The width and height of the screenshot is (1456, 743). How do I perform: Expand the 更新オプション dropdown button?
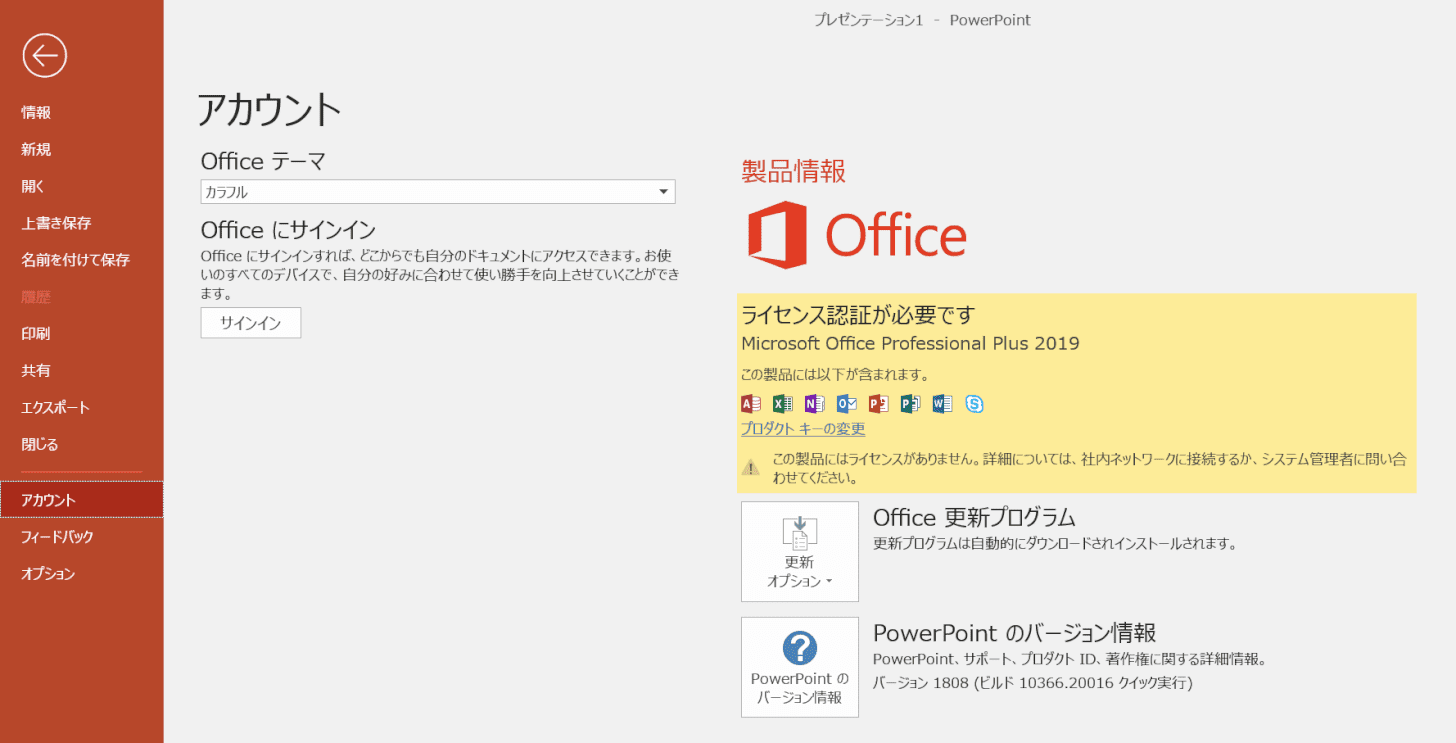[x=800, y=552]
